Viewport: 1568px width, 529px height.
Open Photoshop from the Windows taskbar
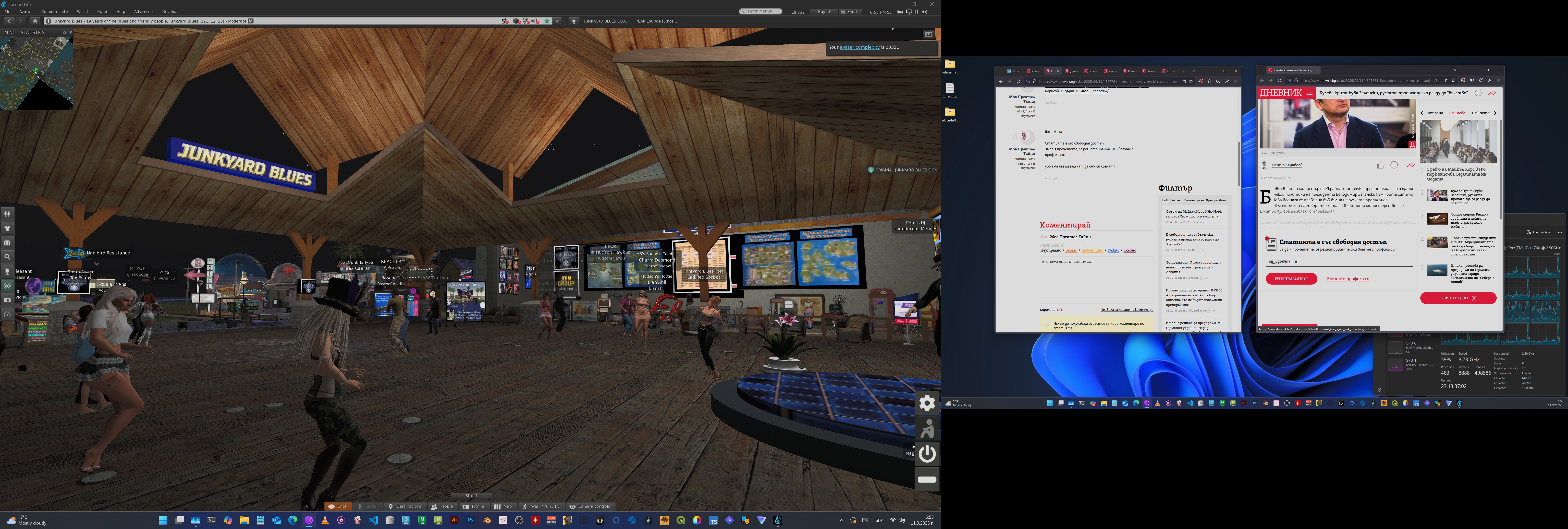click(x=470, y=520)
